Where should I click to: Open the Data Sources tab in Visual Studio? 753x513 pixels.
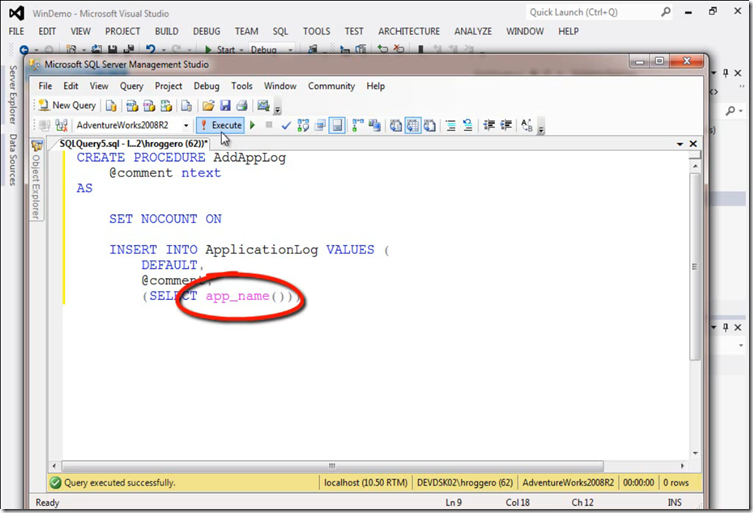(x=13, y=159)
